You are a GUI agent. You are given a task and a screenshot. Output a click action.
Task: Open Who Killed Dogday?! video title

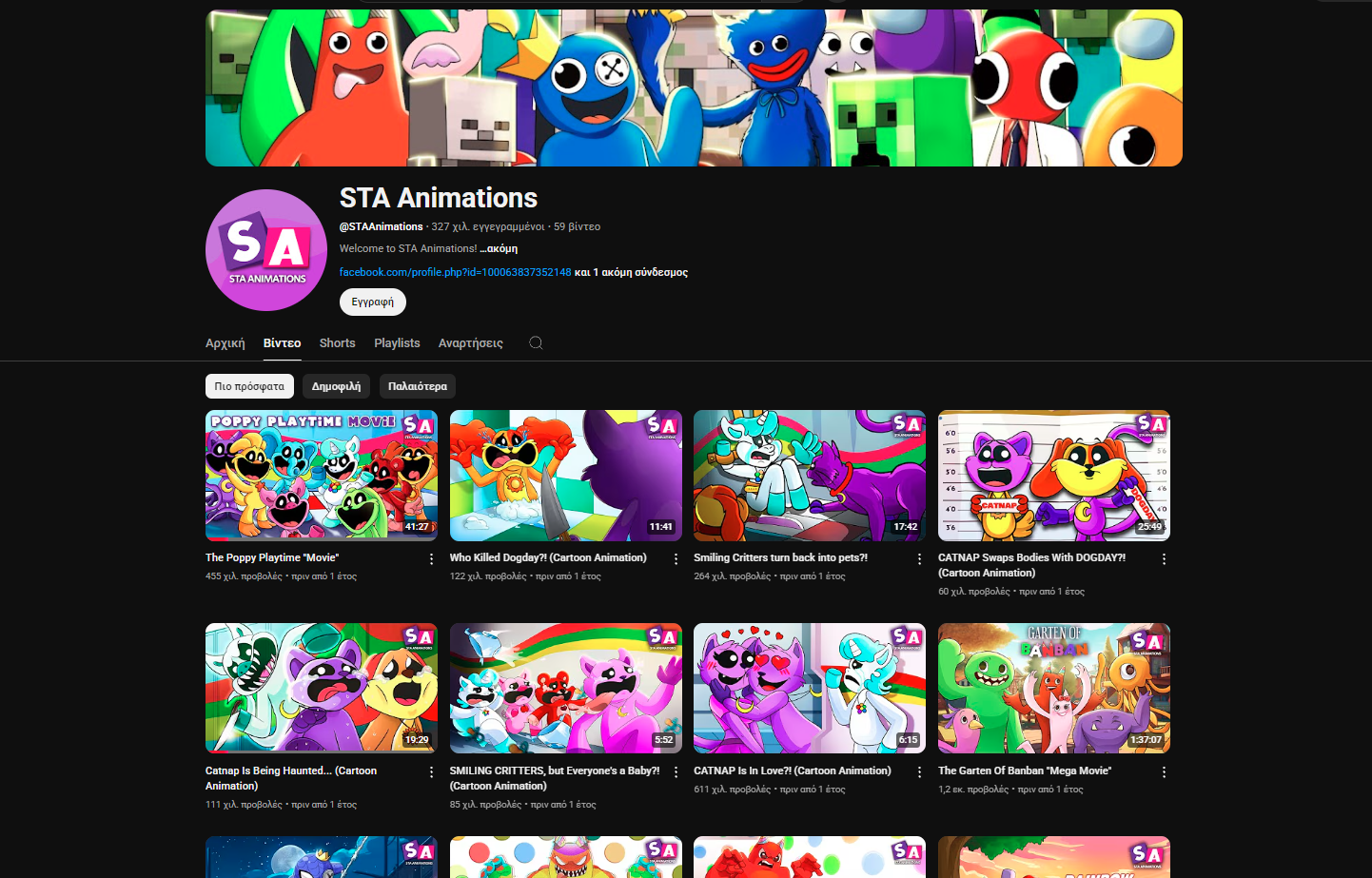(x=548, y=557)
